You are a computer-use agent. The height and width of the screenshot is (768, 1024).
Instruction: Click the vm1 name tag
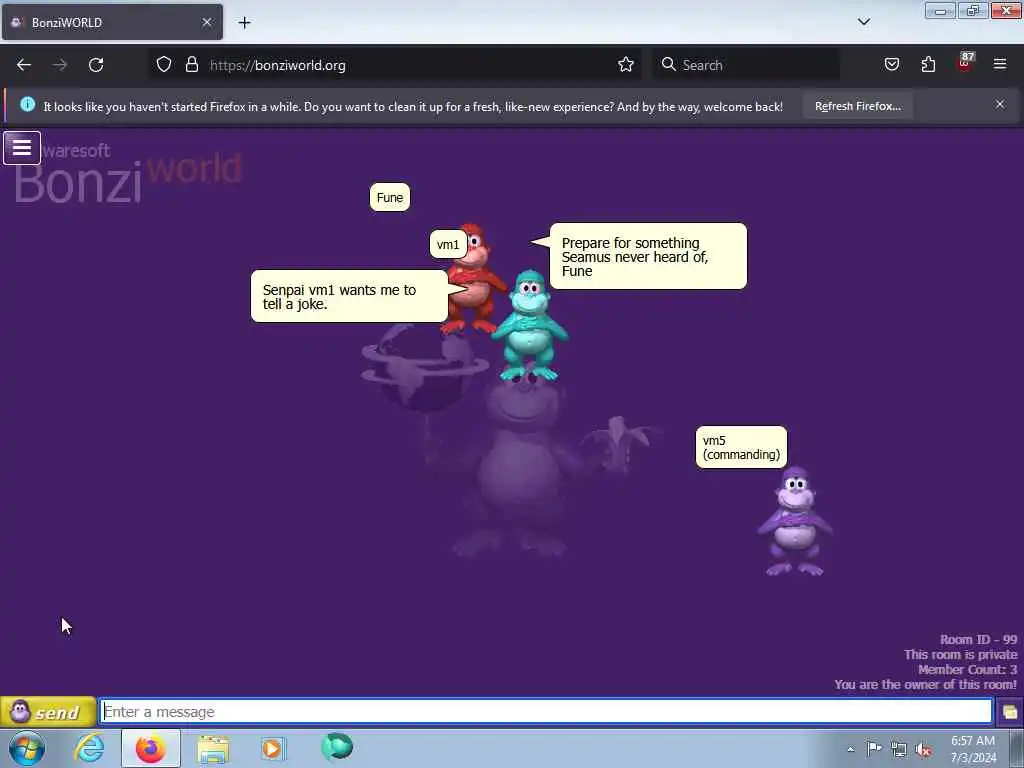click(x=448, y=245)
